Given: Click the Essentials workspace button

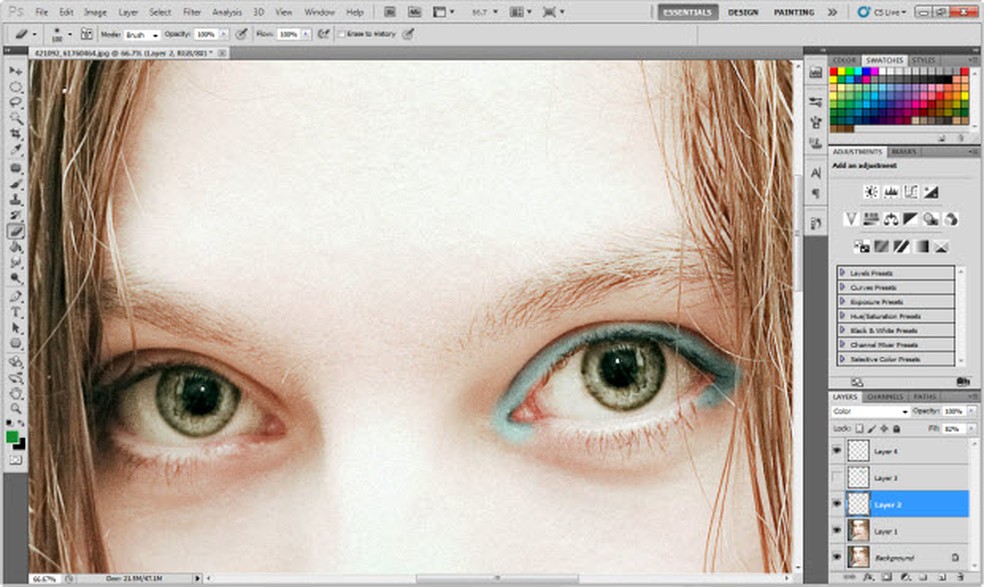Looking at the screenshot, I should (x=687, y=12).
